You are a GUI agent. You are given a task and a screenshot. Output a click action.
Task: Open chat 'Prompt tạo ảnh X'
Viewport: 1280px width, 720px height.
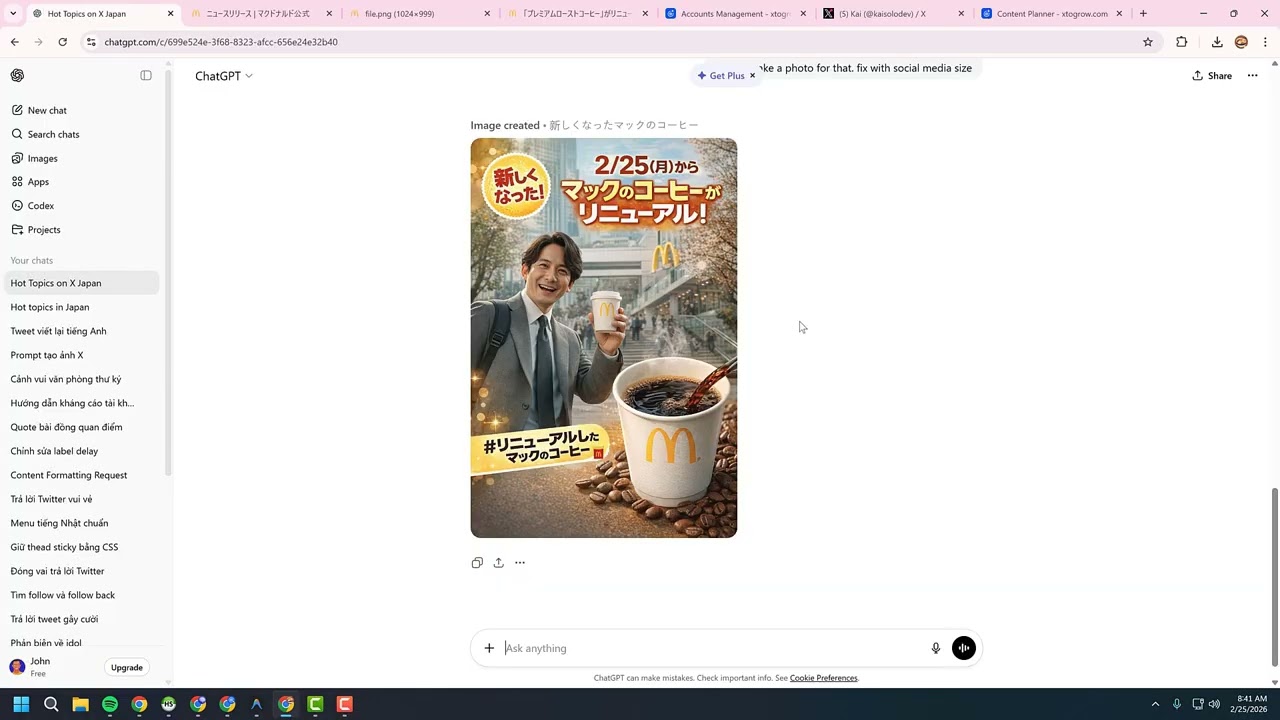(x=82, y=355)
